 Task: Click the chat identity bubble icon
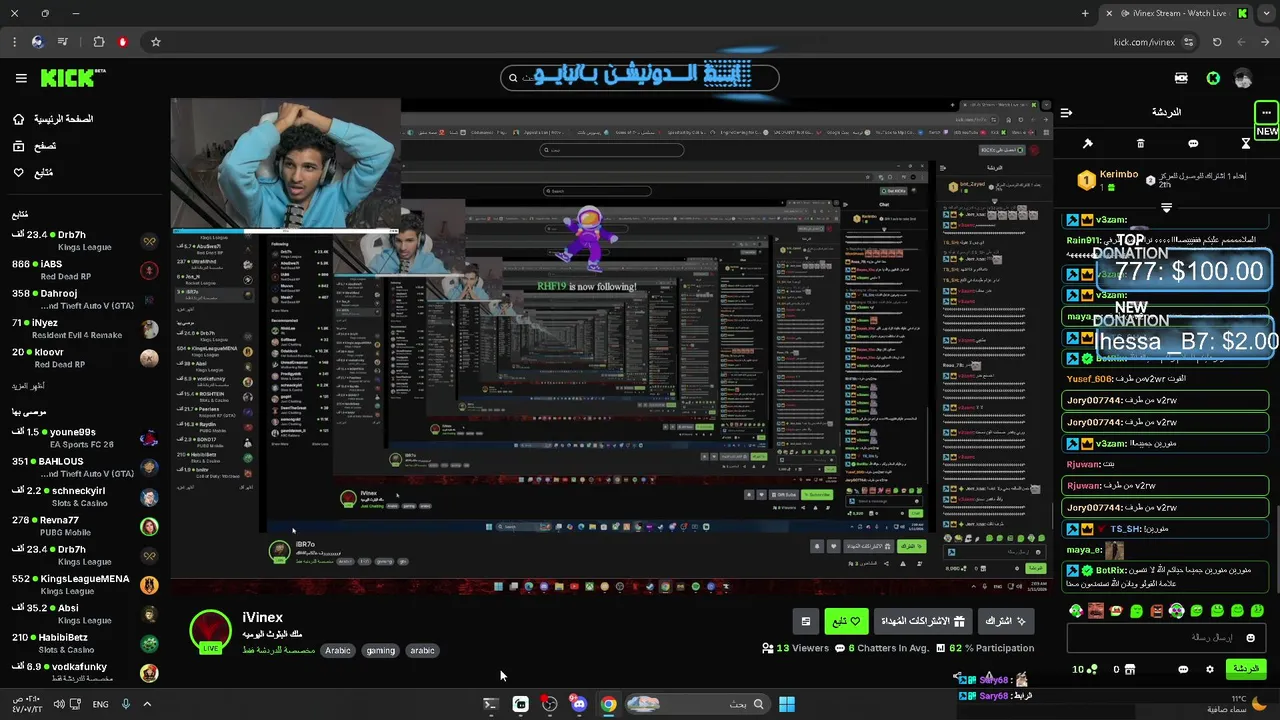tap(1183, 669)
